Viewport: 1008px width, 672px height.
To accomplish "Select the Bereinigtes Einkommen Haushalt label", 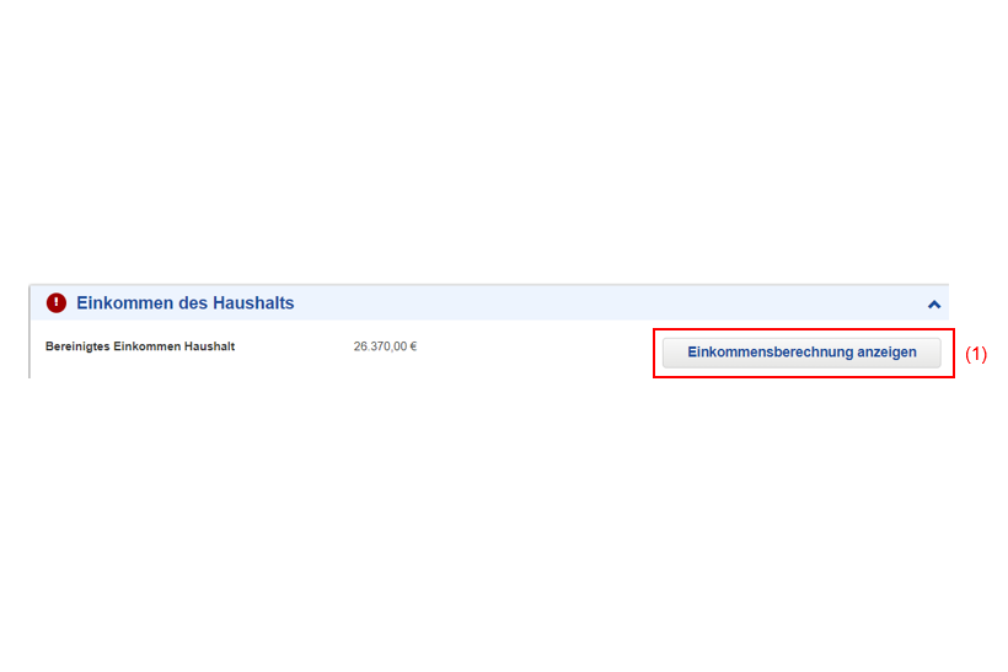I will coord(140,346).
